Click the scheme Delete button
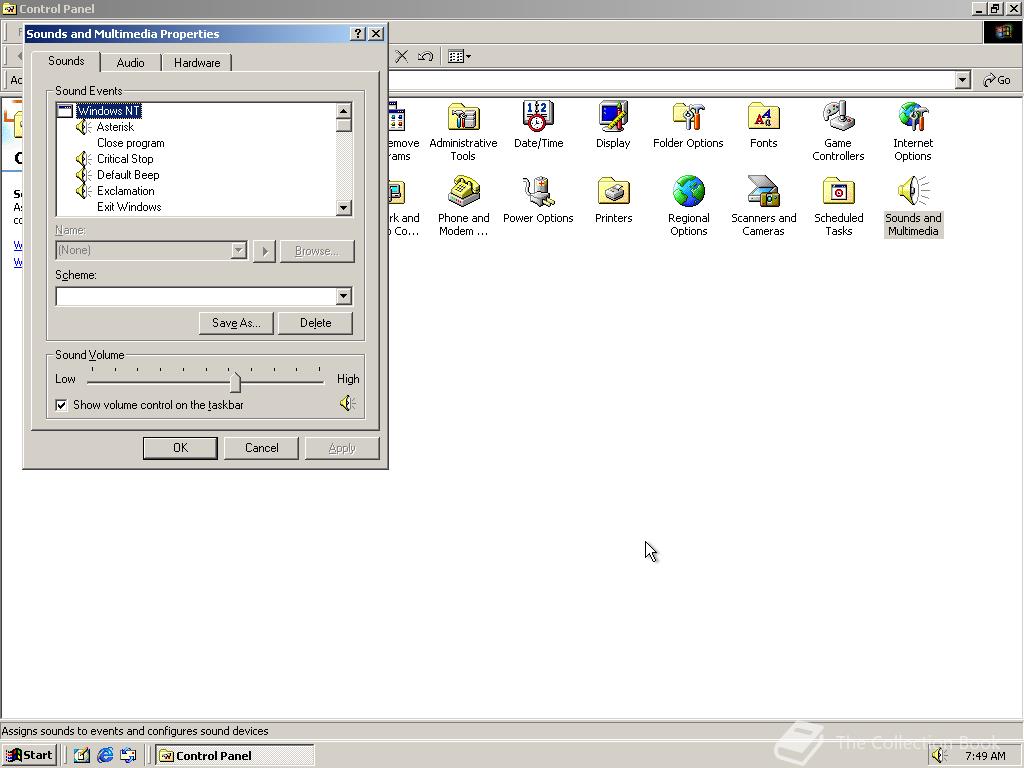The height and width of the screenshot is (768, 1024). pyautogui.click(x=315, y=323)
